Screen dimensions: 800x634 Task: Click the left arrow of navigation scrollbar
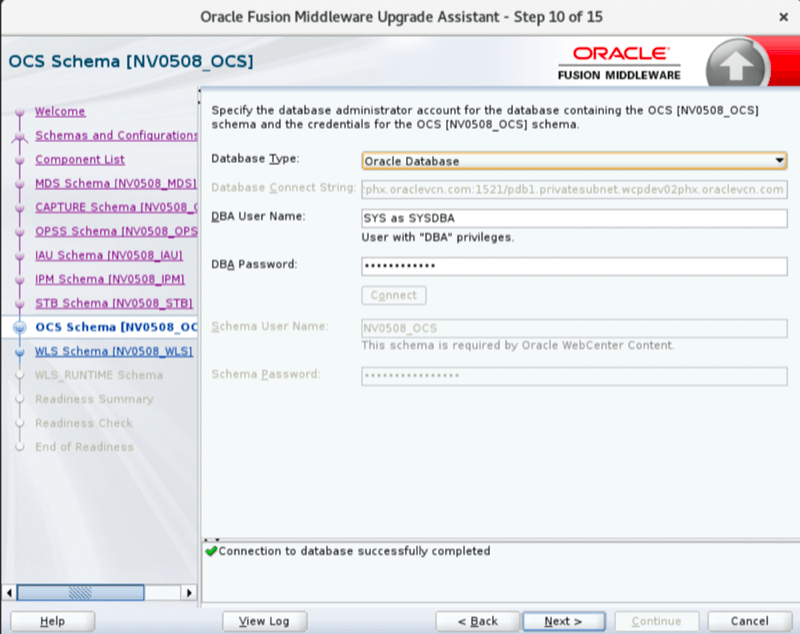click(x=9, y=593)
